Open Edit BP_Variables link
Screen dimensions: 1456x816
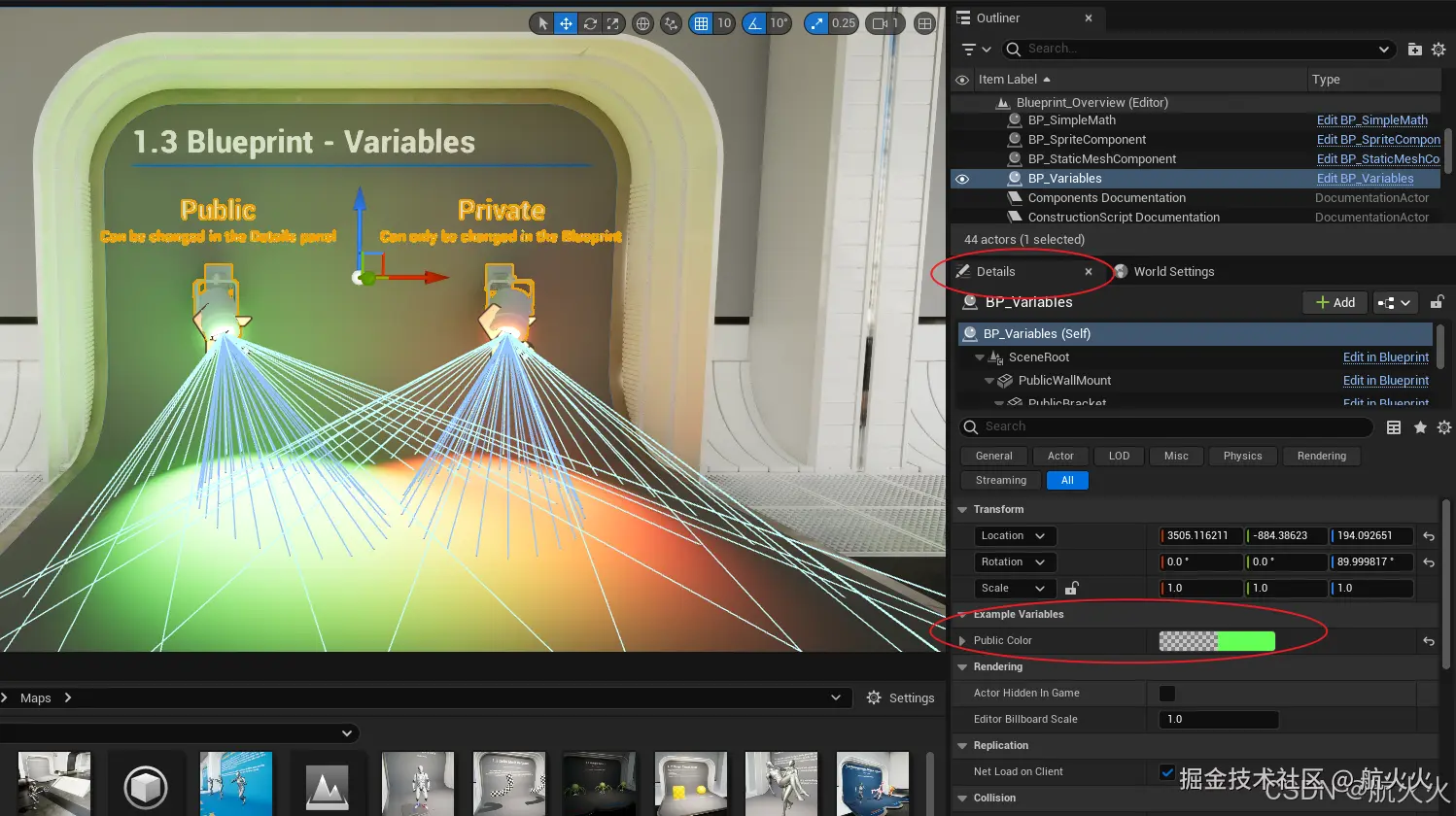pos(1365,179)
